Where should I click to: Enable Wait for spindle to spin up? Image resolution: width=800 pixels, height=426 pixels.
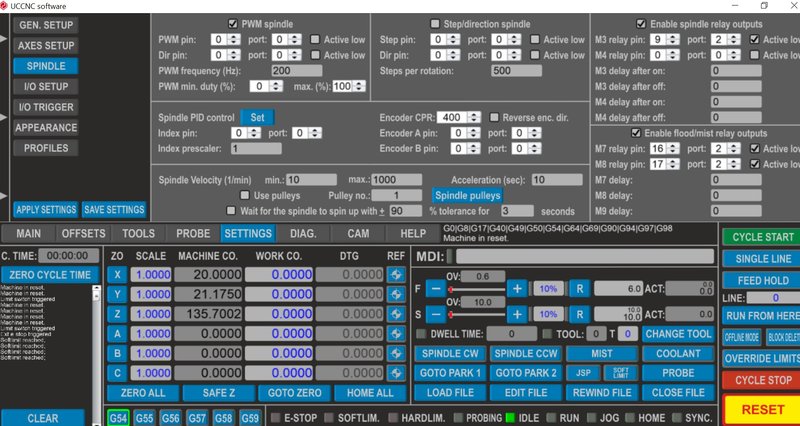(231, 211)
